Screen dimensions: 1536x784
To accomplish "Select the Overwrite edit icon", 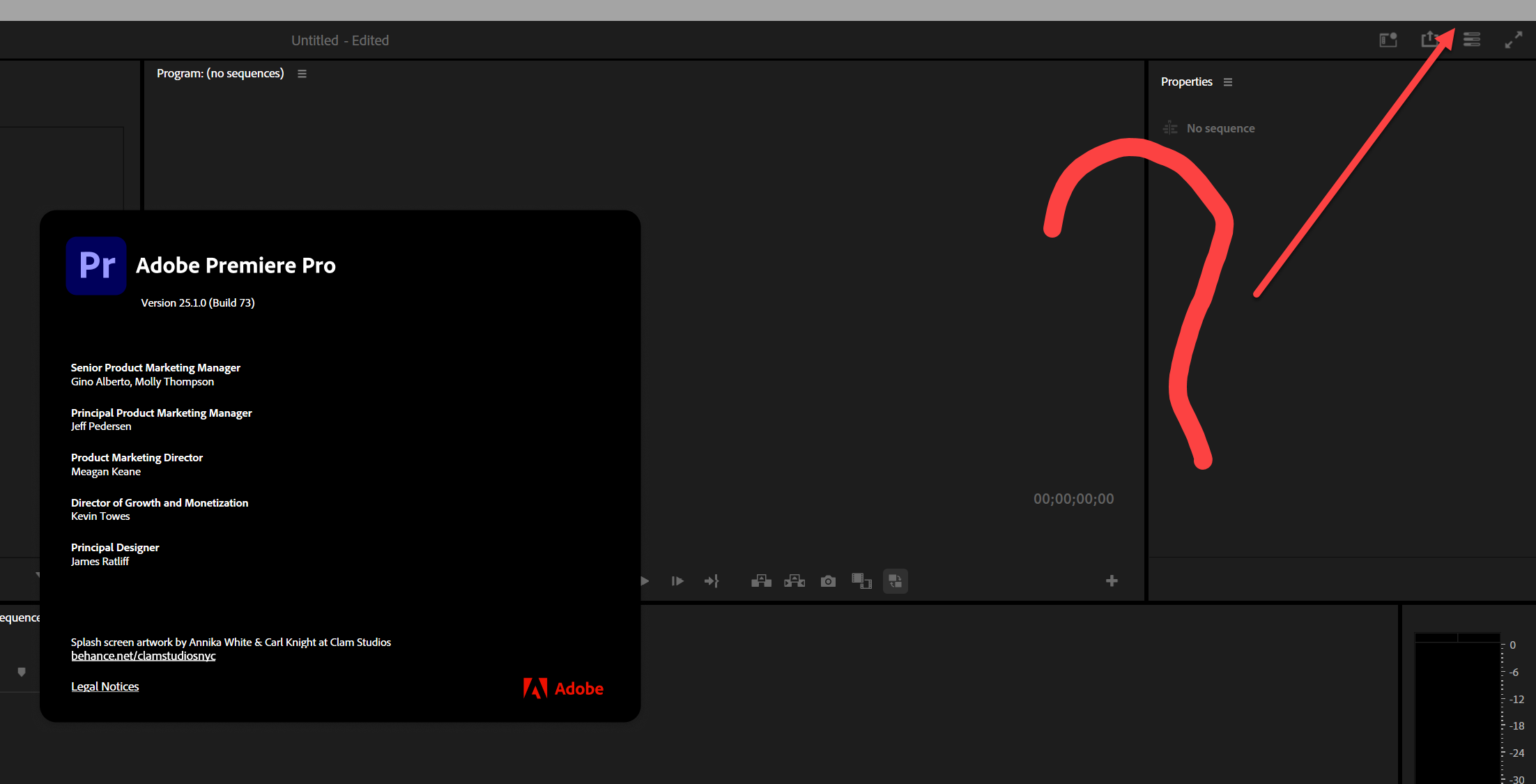I will coord(794,581).
